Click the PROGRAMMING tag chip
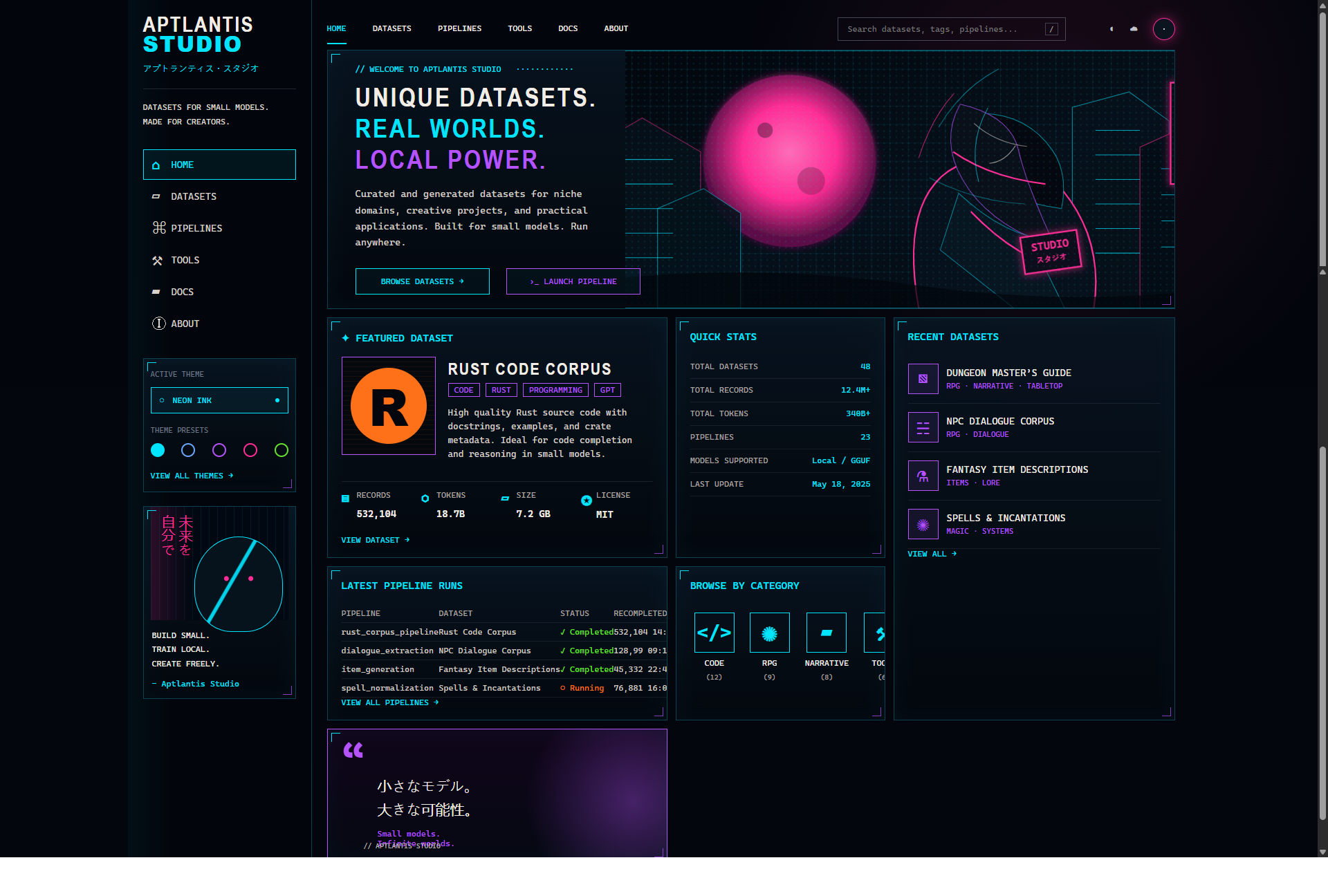1328x896 pixels. 555,391
